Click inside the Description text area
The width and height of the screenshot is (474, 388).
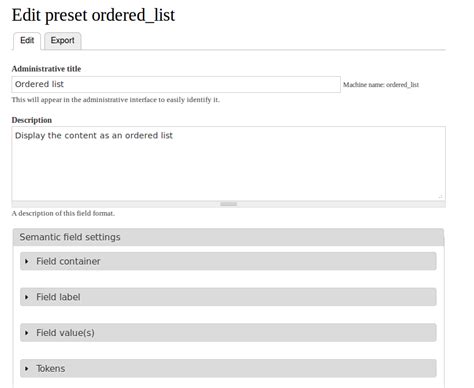[228, 163]
